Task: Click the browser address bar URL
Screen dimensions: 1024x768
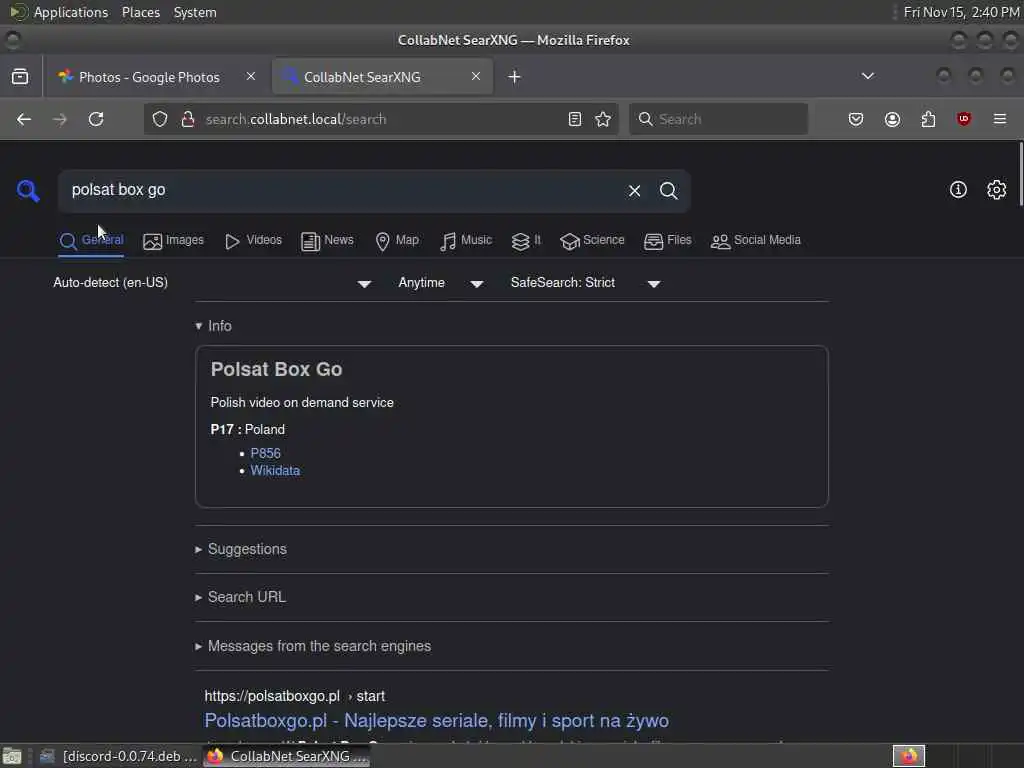Action: click(382, 119)
